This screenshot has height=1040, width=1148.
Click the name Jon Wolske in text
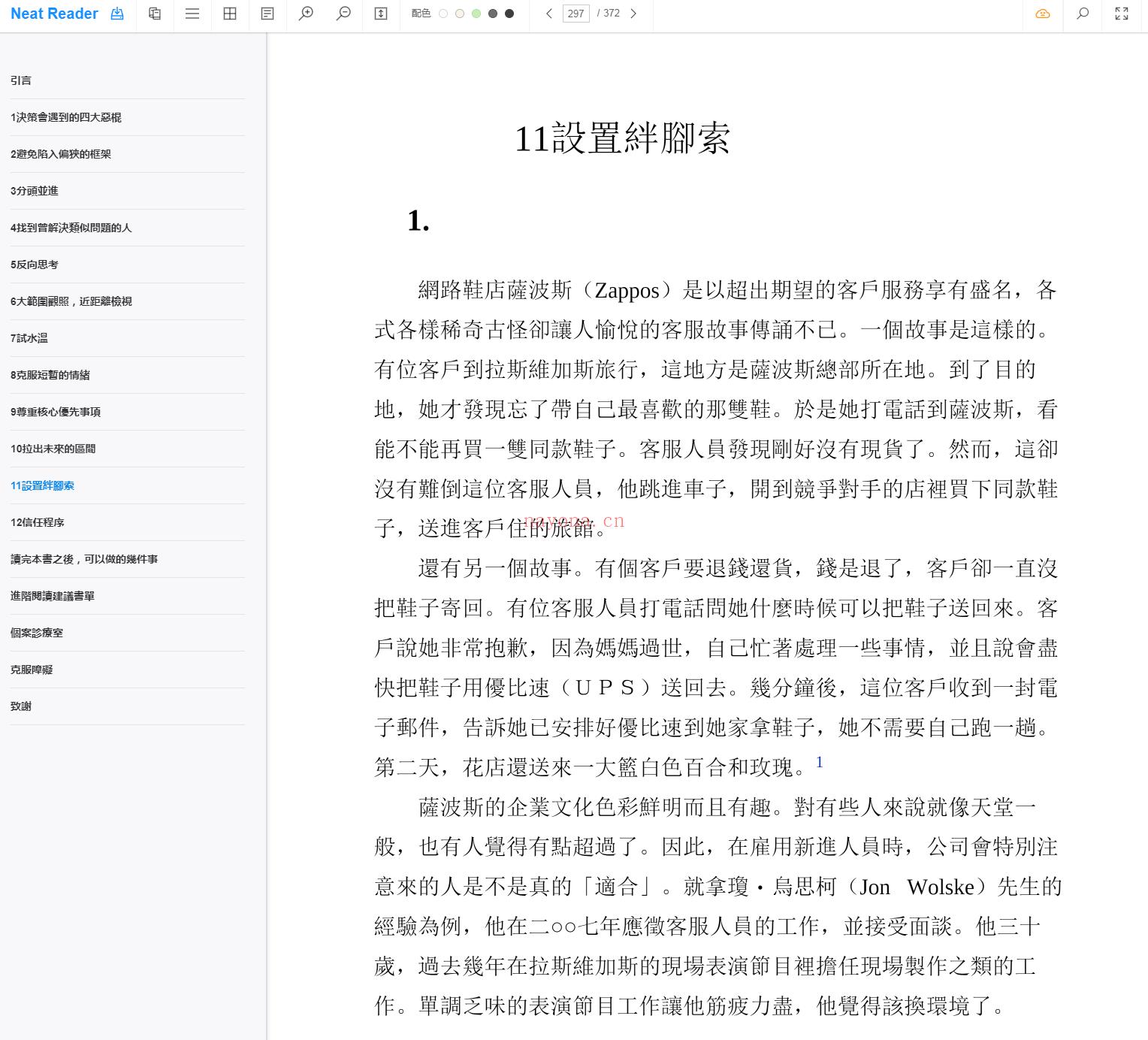(917, 887)
